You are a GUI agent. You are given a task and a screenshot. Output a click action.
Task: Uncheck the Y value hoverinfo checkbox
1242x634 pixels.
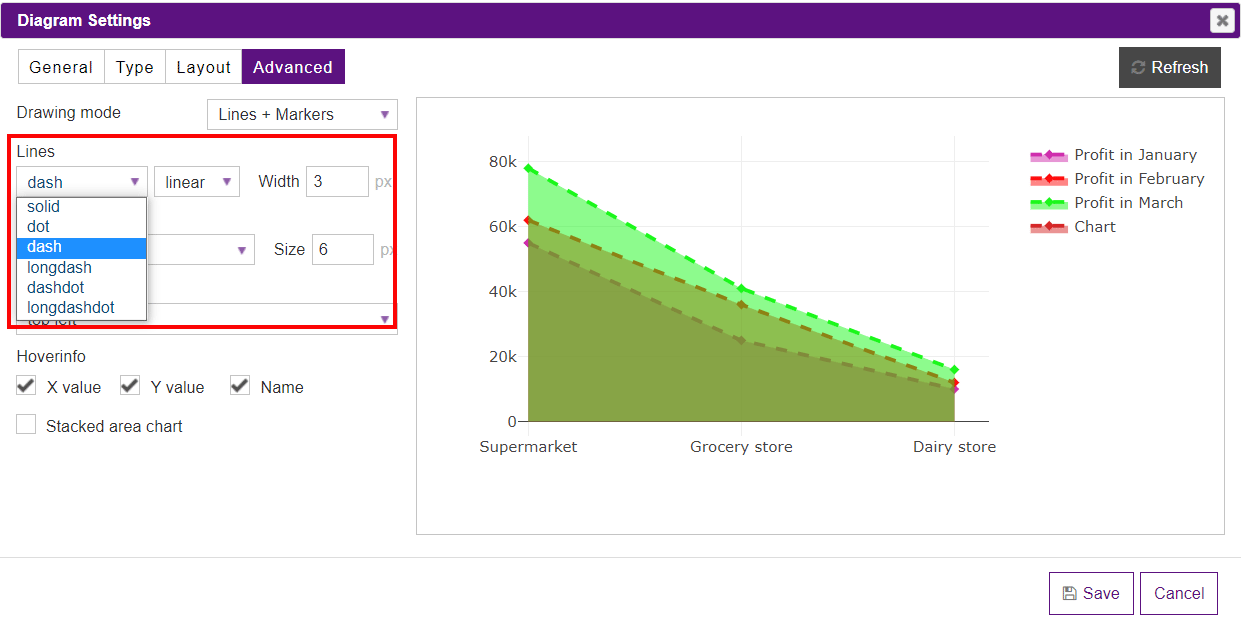(x=130, y=386)
